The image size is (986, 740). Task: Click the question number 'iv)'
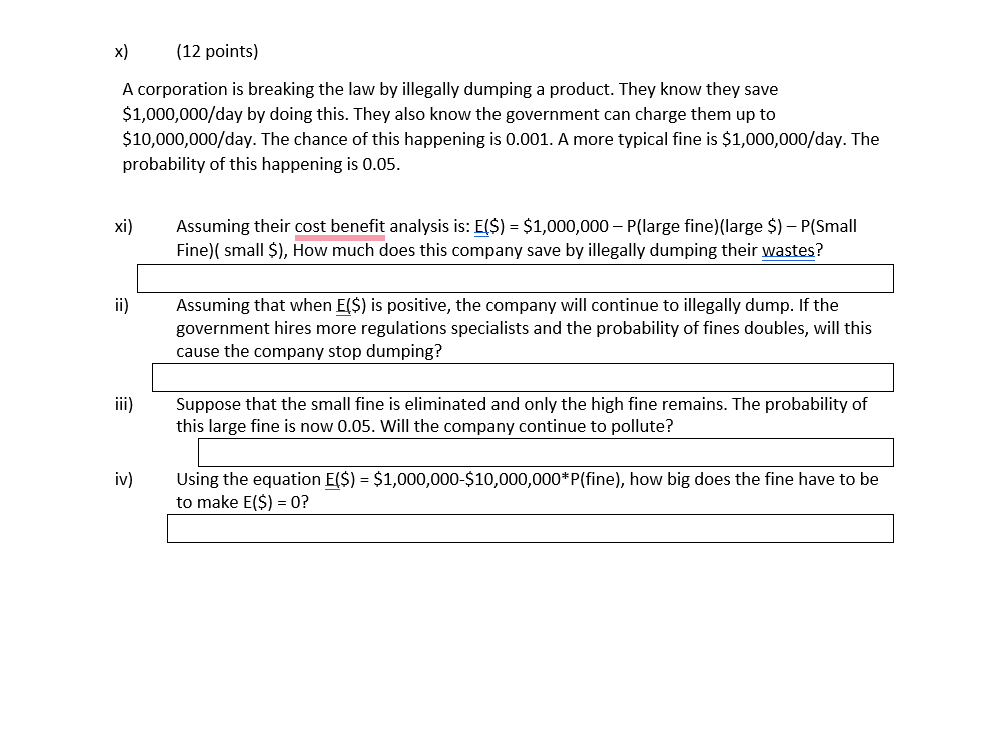123,479
